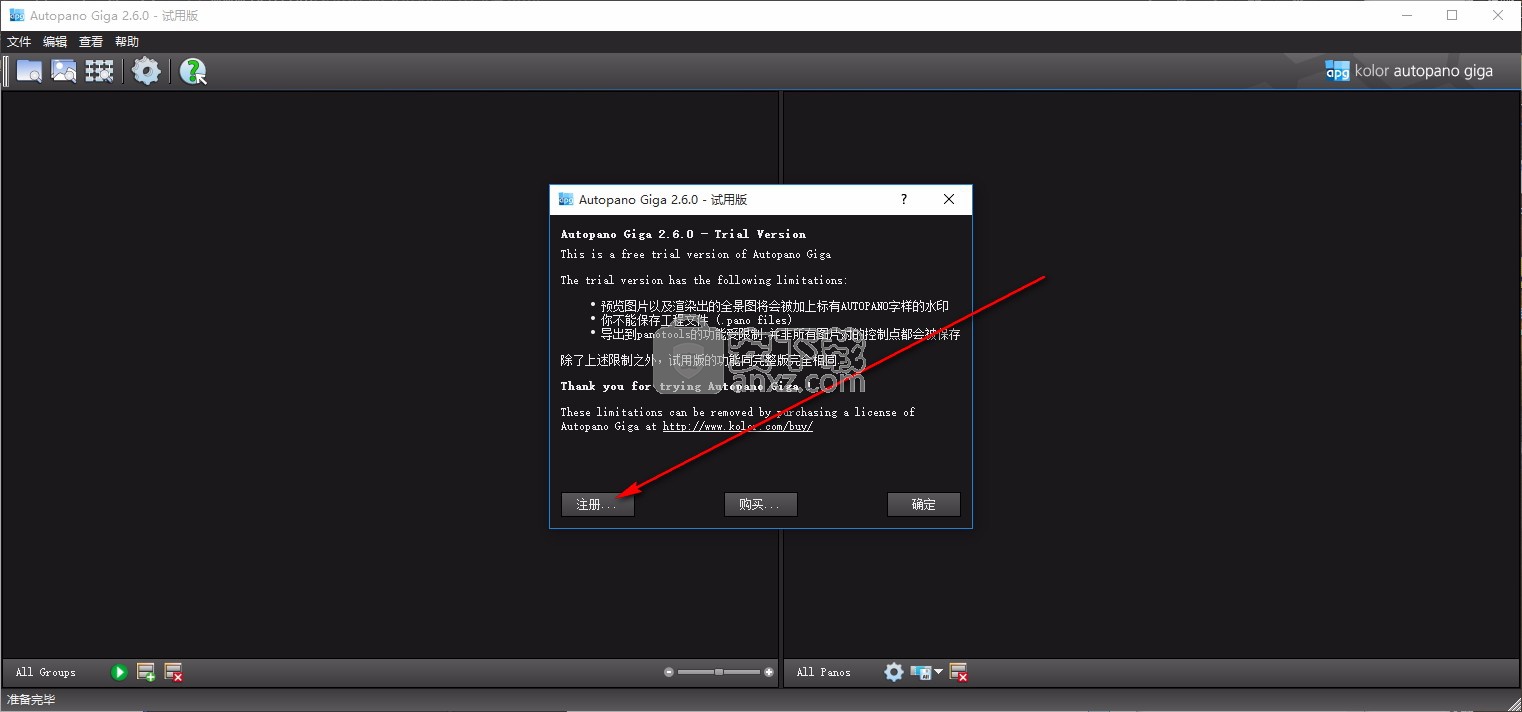This screenshot has height=712, width=1522.
Task: Click the zoom-in plus icon beside the slider
Action: [x=768, y=672]
